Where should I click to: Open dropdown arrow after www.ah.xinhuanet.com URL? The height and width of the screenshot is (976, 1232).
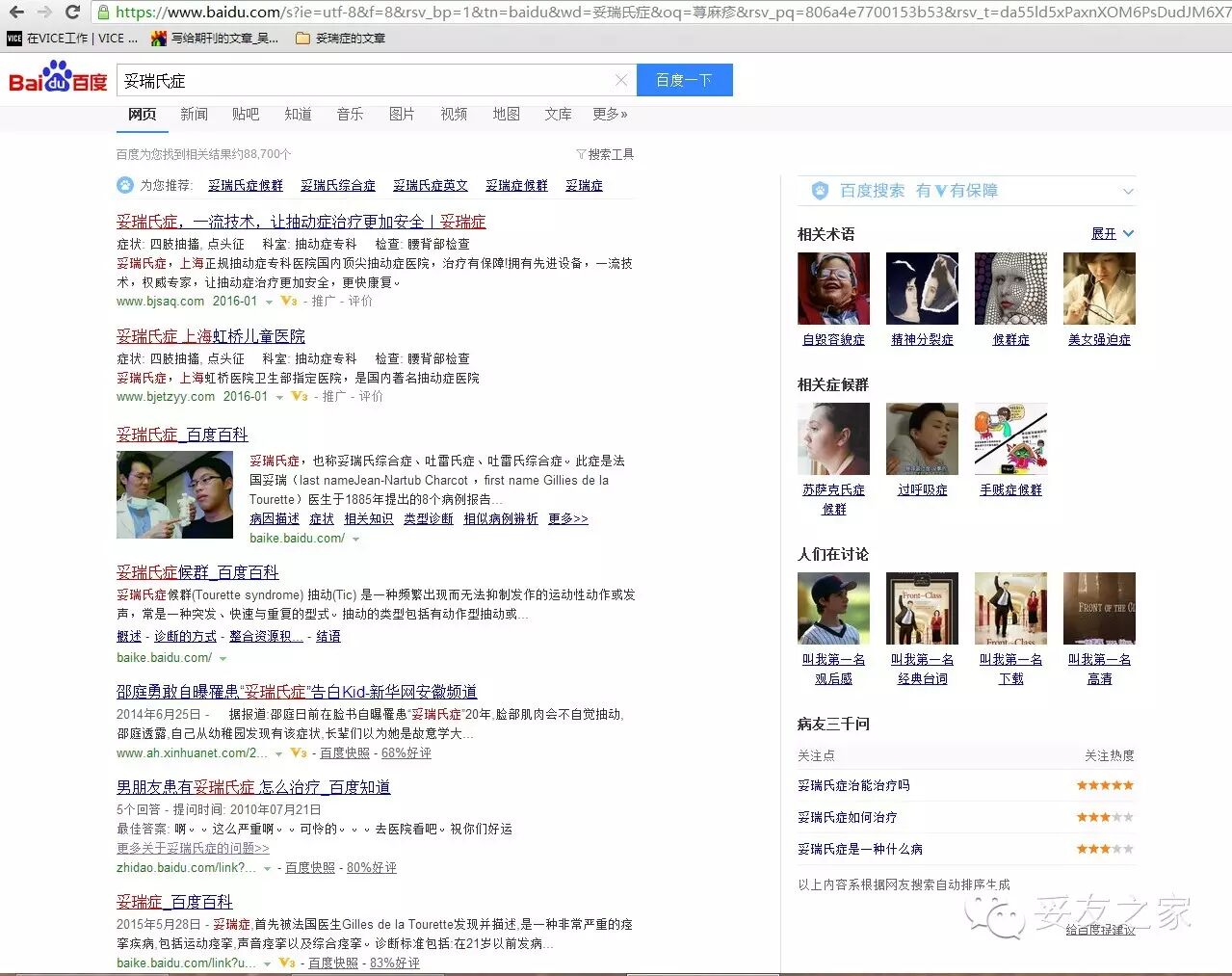(x=279, y=754)
